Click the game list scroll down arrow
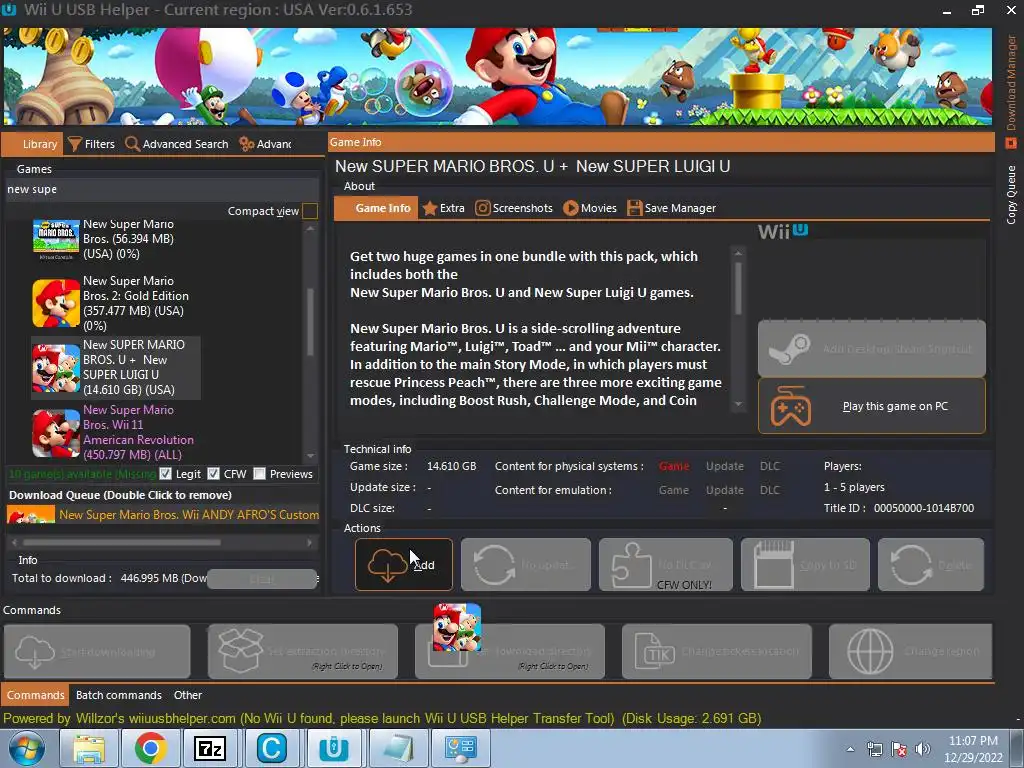The width and height of the screenshot is (1024, 768). [310, 456]
